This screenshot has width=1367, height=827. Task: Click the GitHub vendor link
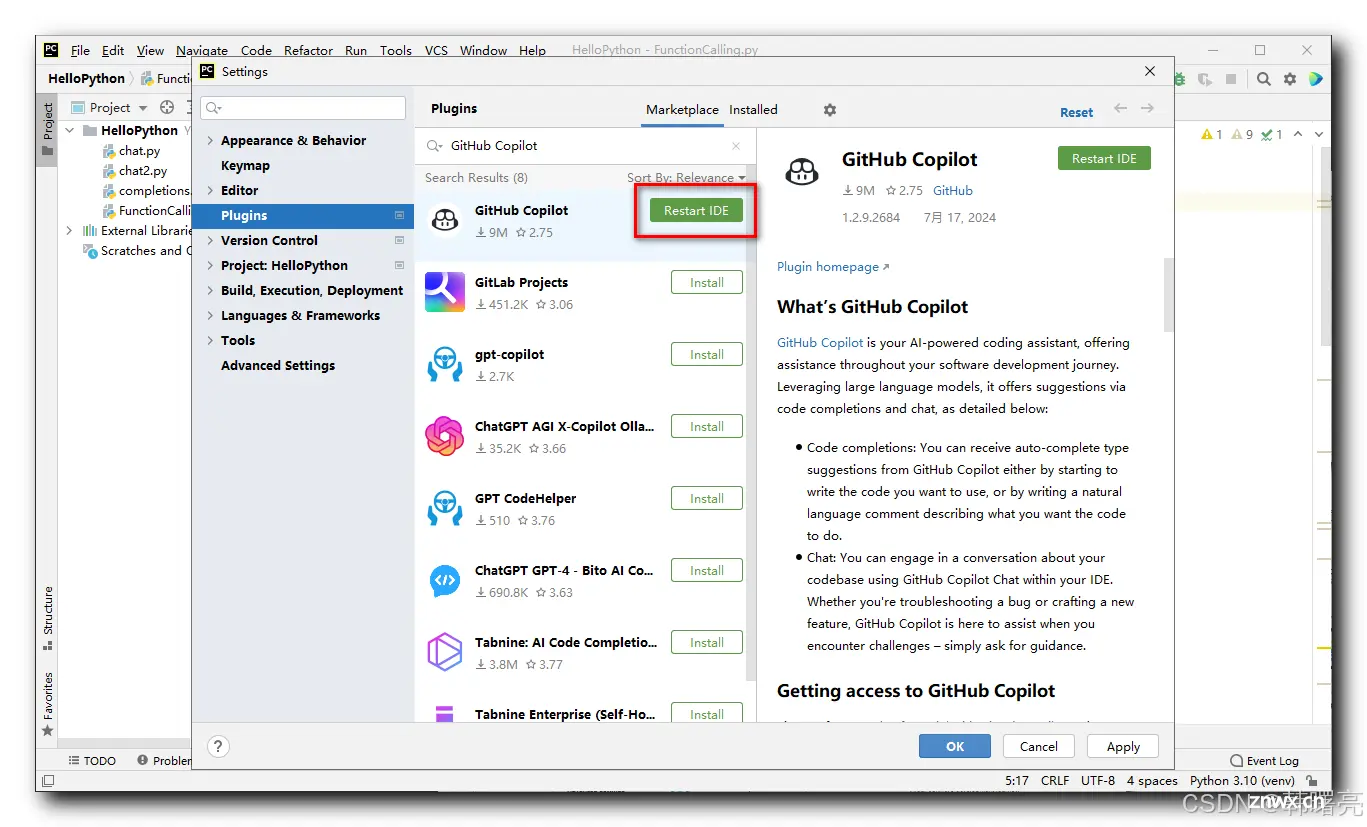coord(953,191)
